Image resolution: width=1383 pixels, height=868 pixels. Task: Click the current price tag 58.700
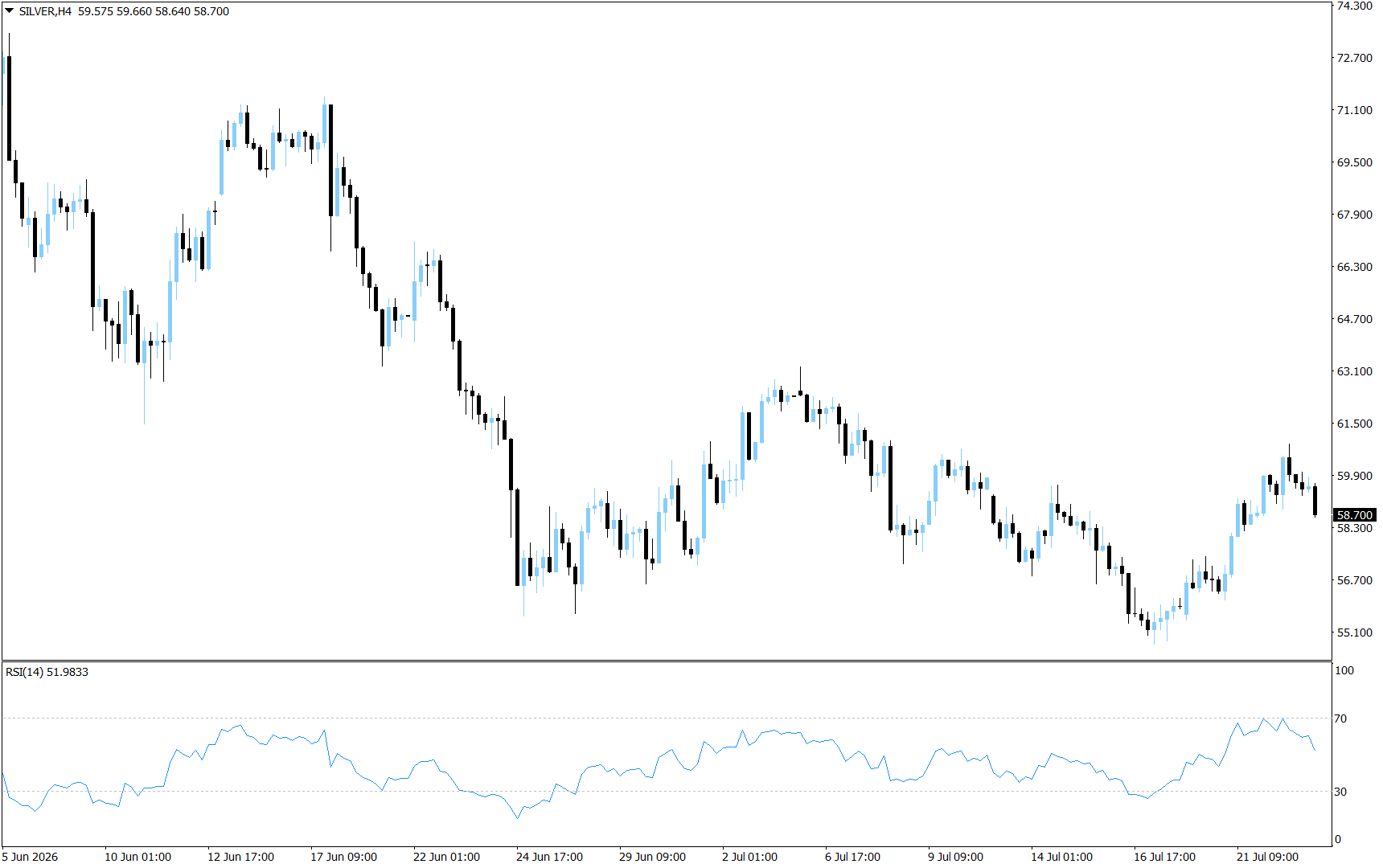point(1355,515)
